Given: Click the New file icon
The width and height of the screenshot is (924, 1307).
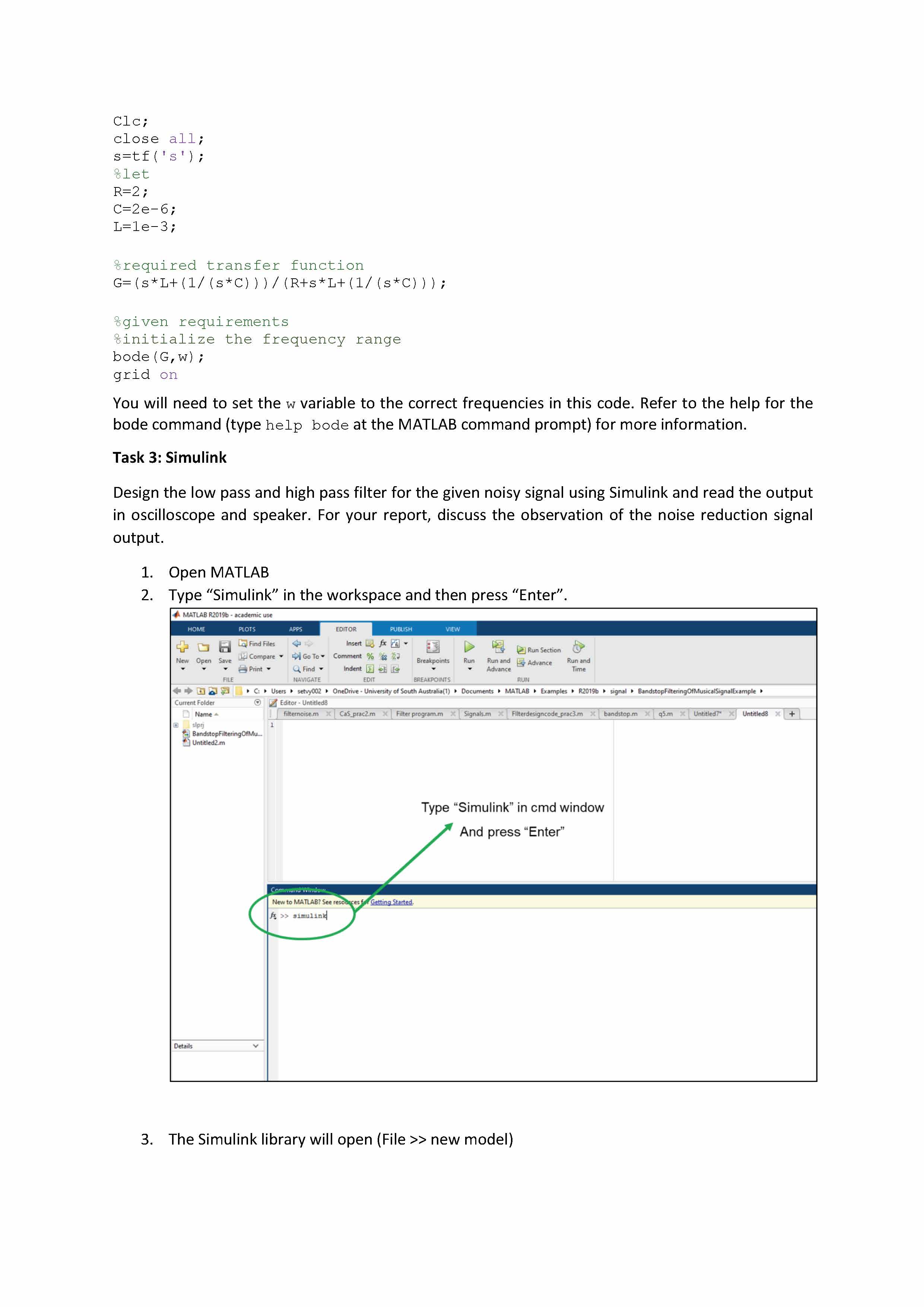Looking at the screenshot, I should [x=182, y=647].
